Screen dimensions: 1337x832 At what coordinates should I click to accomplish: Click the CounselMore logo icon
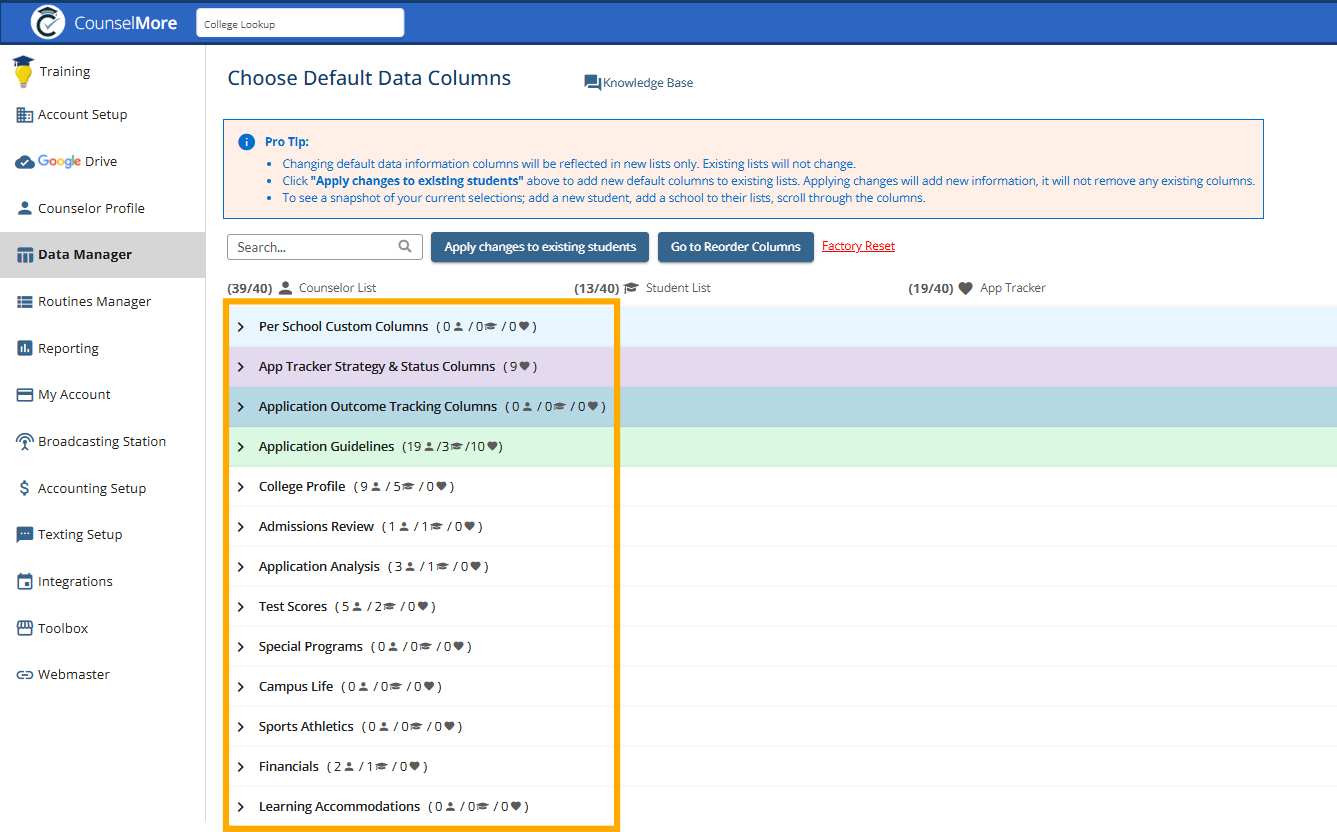point(48,22)
